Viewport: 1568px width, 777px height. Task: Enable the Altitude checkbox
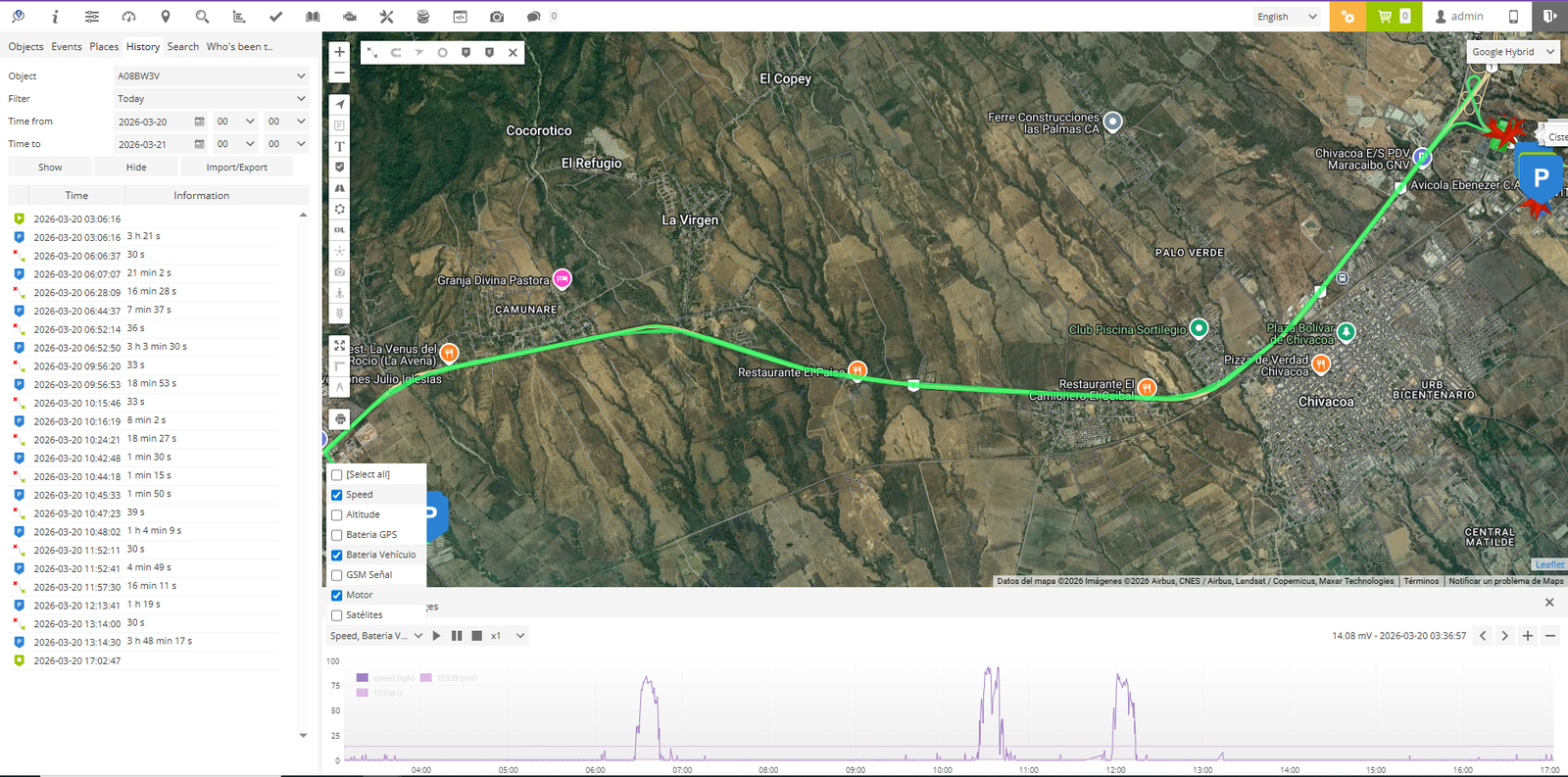[337, 515]
